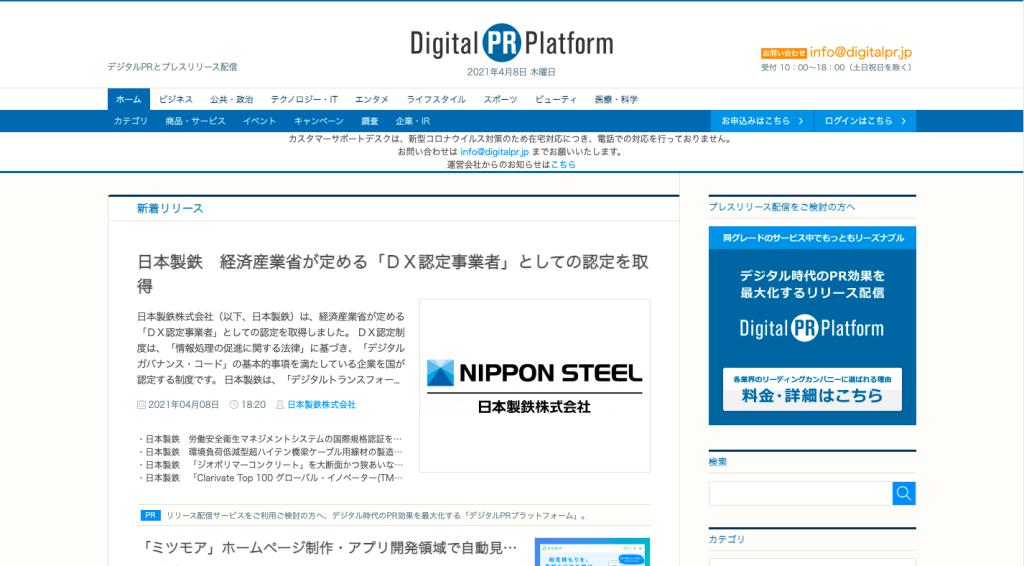The image size is (1024, 566).
Task: Open the キャンペーン menu item
Action: 319,121
